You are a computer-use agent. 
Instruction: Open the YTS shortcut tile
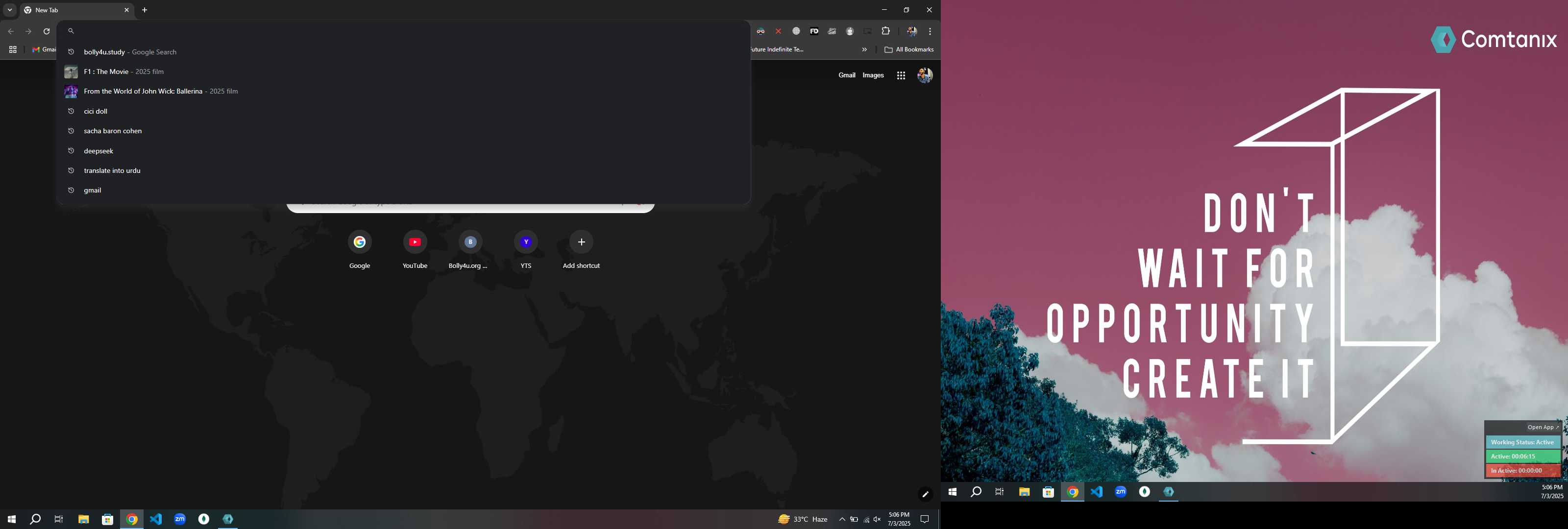click(526, 250)
